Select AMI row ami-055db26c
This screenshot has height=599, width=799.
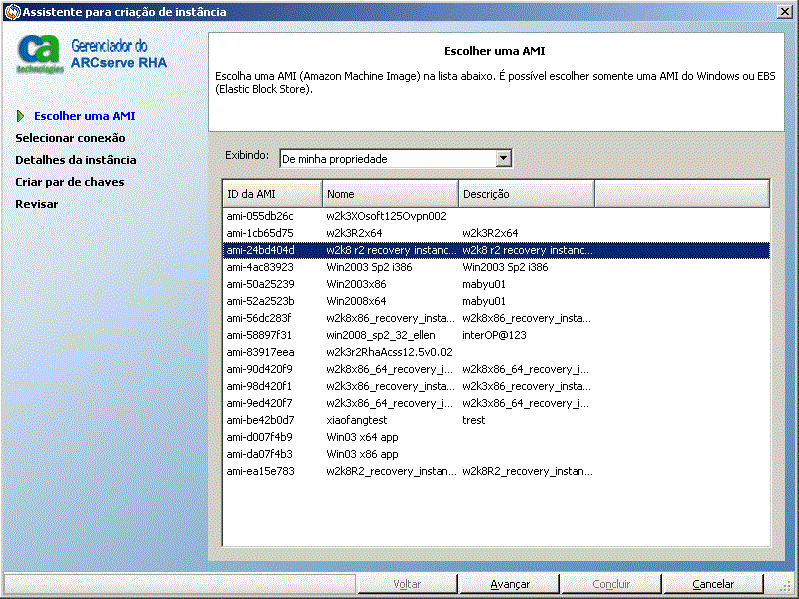coord(260,216)
